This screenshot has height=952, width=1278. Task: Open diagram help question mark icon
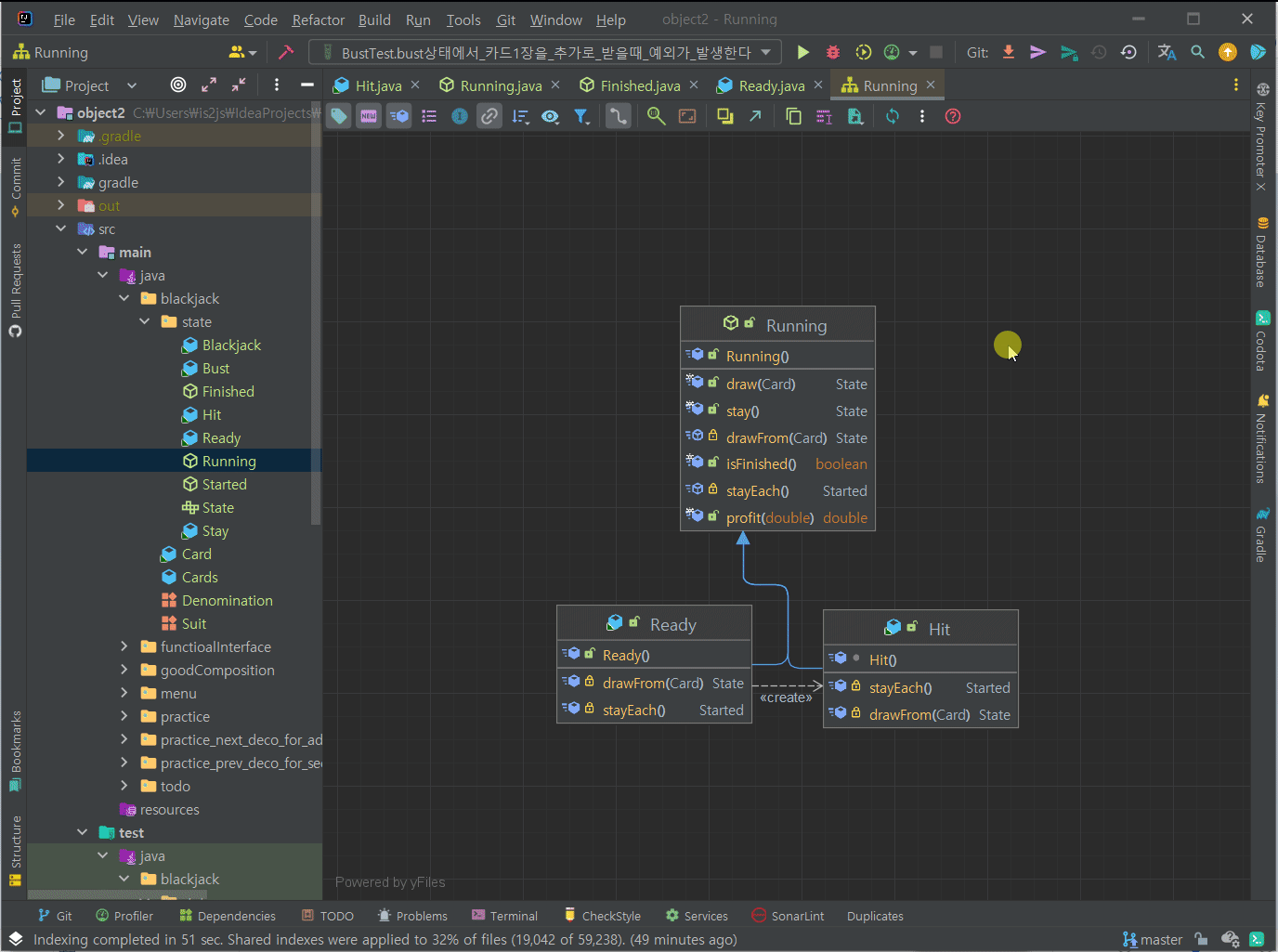click(953, 116)
